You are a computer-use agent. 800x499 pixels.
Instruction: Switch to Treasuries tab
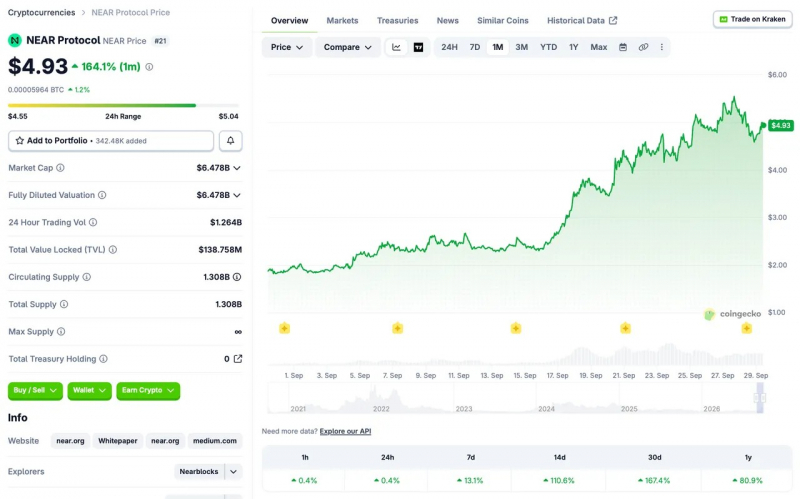(397, 20)
